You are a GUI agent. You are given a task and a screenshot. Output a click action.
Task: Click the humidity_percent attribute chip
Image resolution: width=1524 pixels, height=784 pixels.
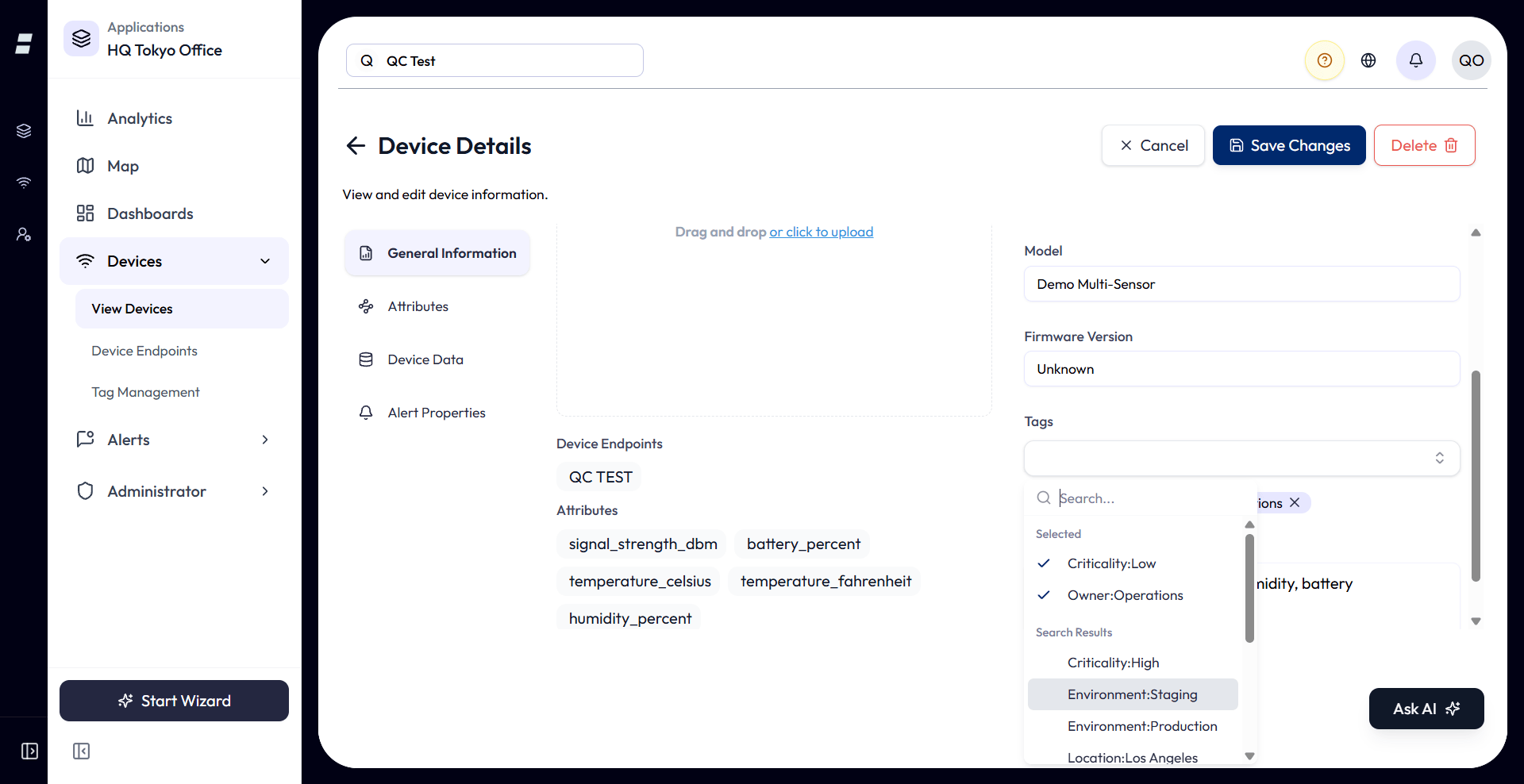point(629,618)
